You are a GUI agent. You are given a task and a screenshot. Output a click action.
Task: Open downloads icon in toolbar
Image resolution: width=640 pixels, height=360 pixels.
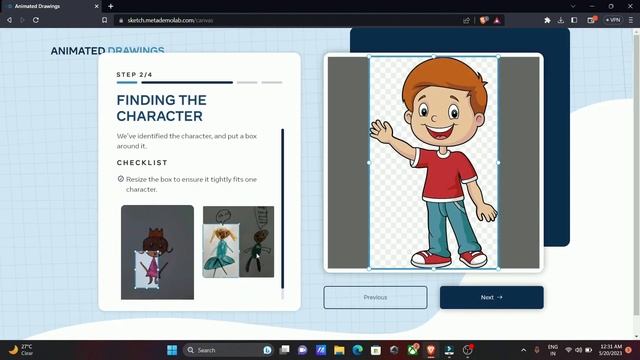click(560, 20)
